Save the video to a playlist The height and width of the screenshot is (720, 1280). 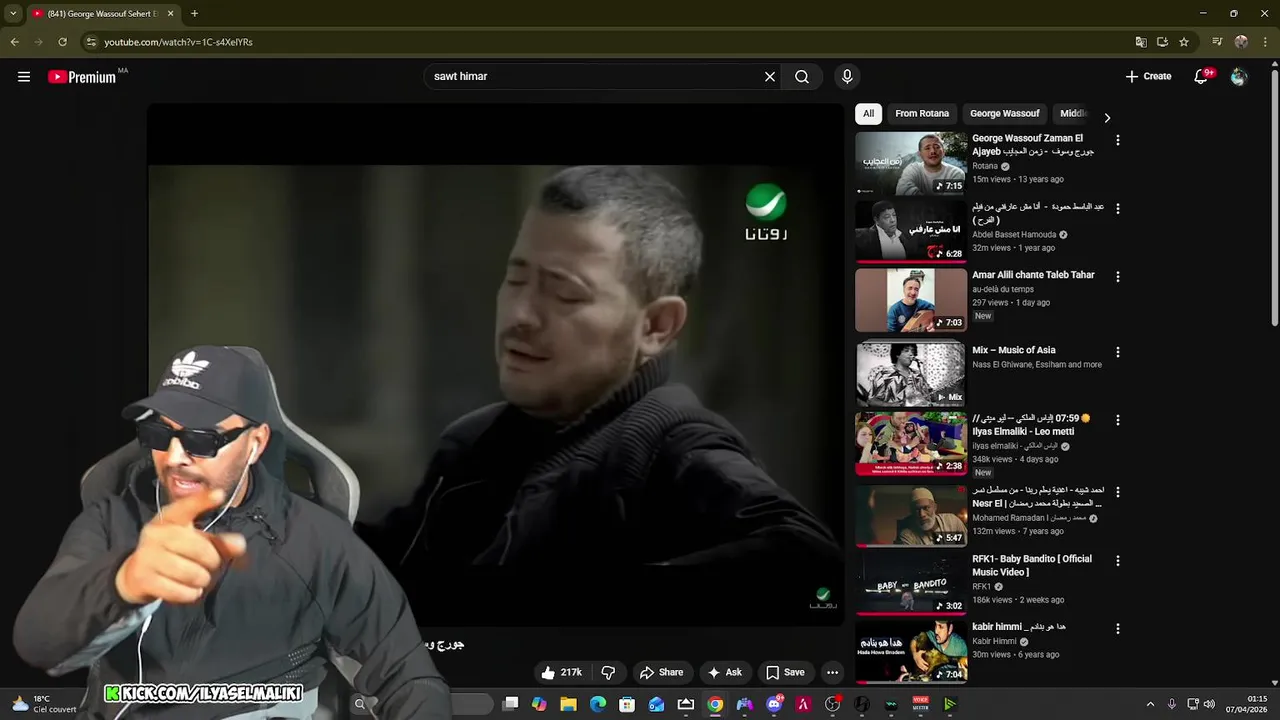(x=785, y=673)
